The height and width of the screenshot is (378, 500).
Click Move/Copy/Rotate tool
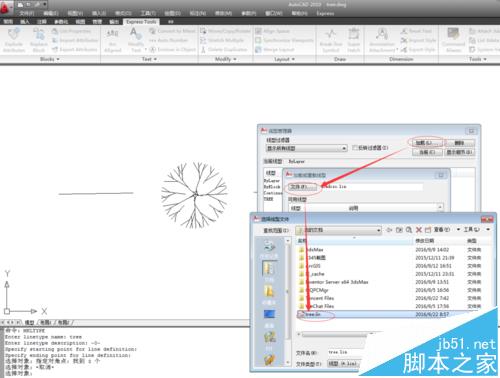(x=225, y=31)
